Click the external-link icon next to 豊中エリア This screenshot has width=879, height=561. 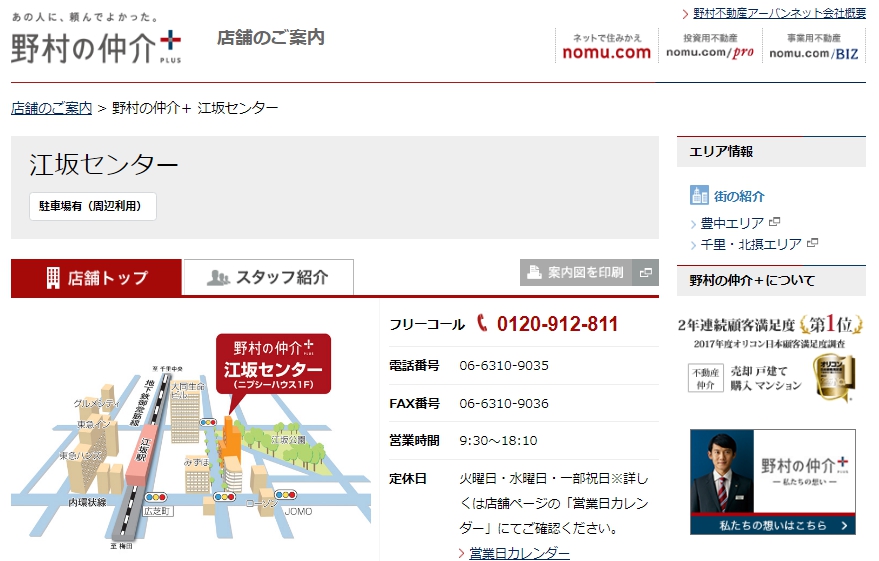pos(775,222)
